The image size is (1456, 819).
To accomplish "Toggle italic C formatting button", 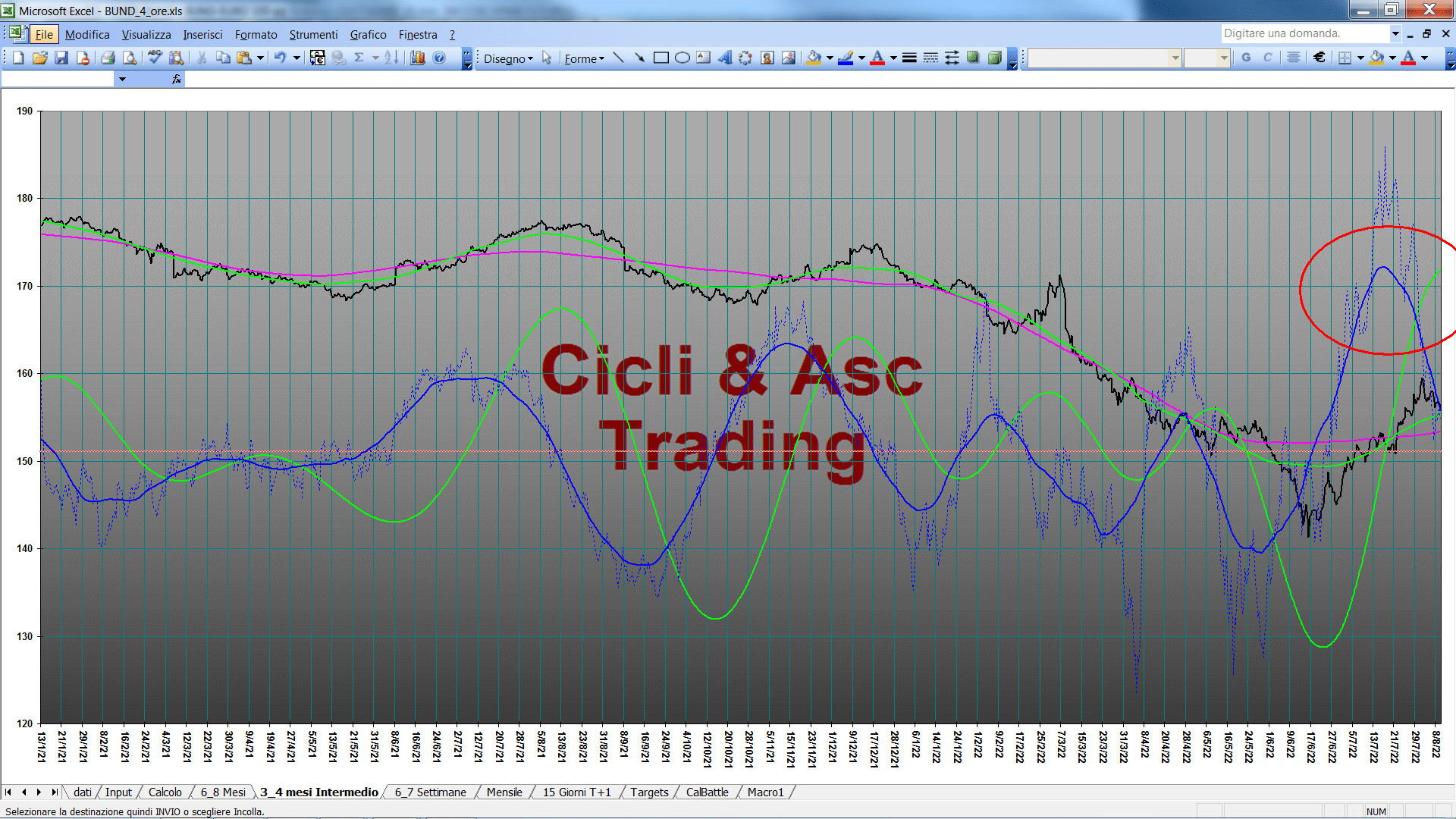I will (x=1267, y=58).
